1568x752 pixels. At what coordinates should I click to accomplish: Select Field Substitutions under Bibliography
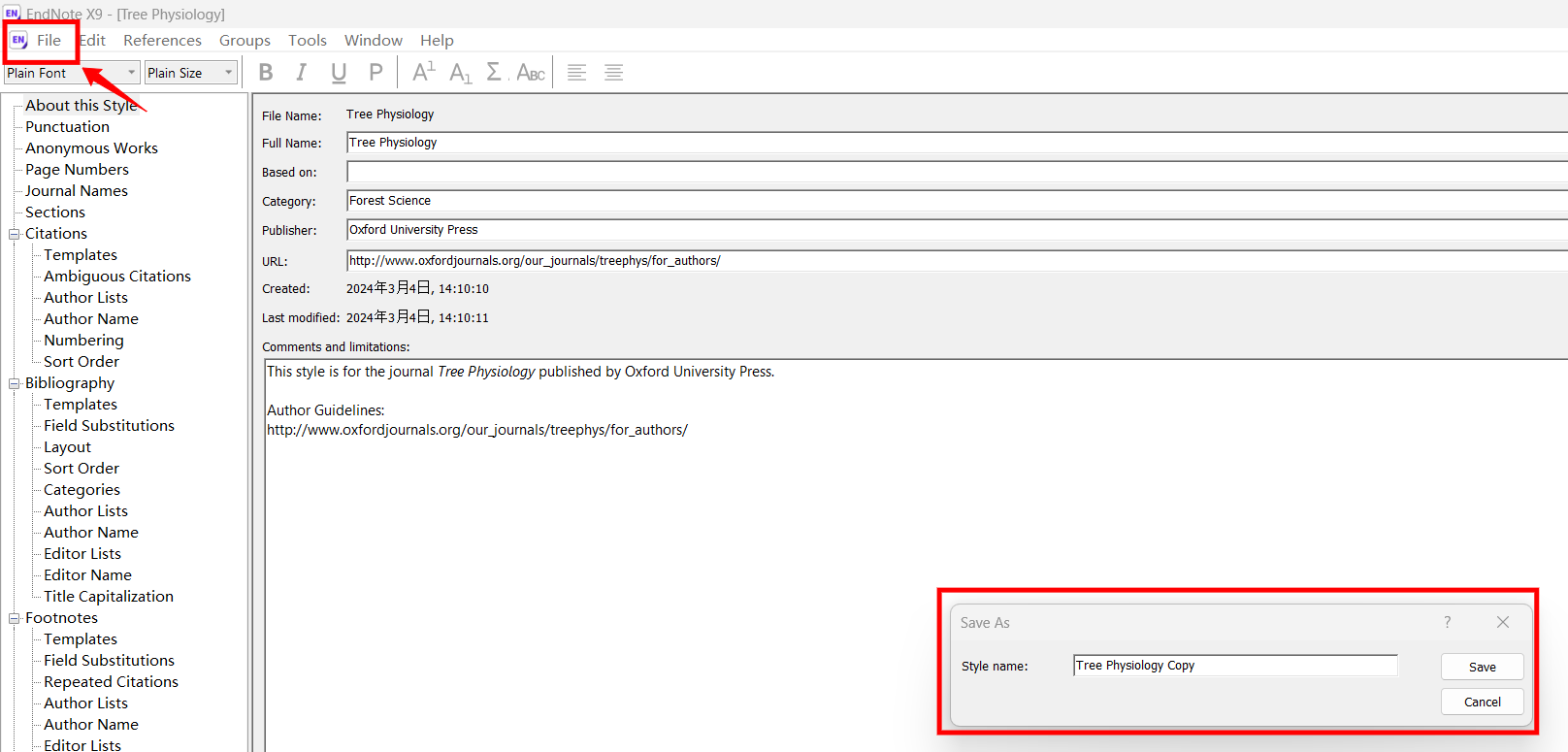coord(109,426)
